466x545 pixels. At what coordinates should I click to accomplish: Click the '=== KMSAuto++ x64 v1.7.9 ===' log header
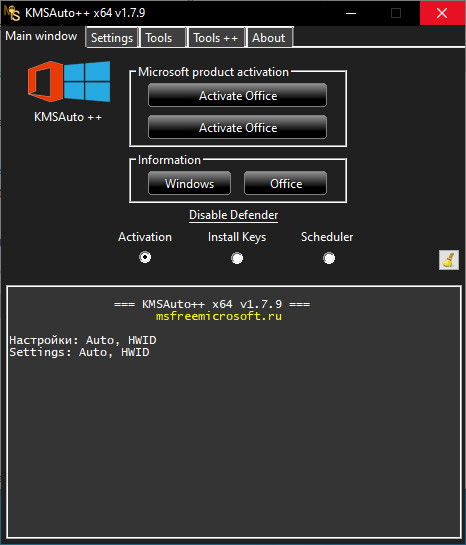[x=212, y=304]
